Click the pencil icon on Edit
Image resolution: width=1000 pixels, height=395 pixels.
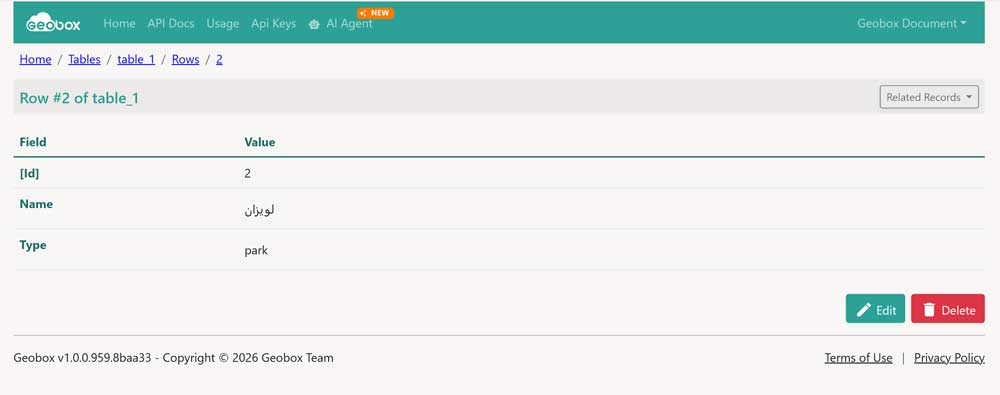pyautogui.click(x=864, y=310)
